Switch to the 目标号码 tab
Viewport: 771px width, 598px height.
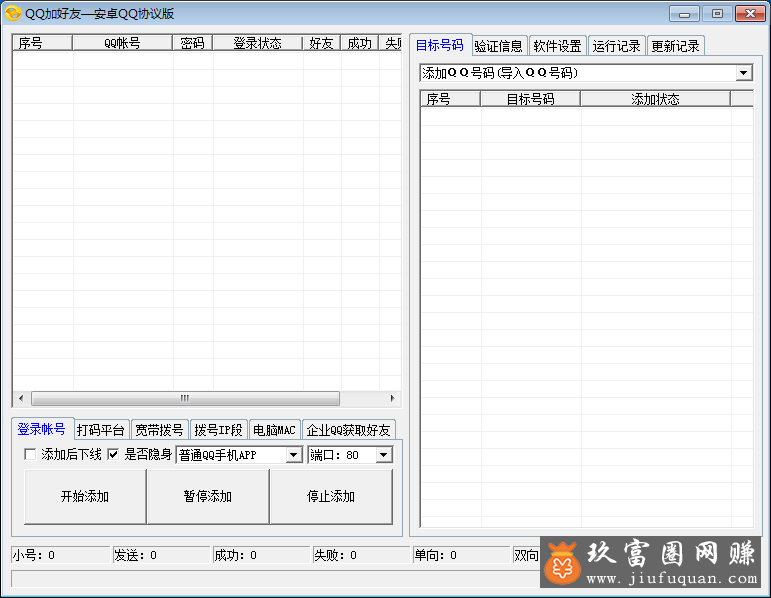coord(440,45)
